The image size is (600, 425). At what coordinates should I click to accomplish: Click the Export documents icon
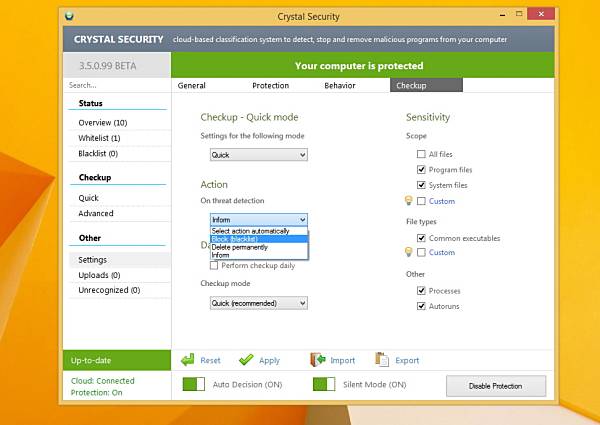382,360
